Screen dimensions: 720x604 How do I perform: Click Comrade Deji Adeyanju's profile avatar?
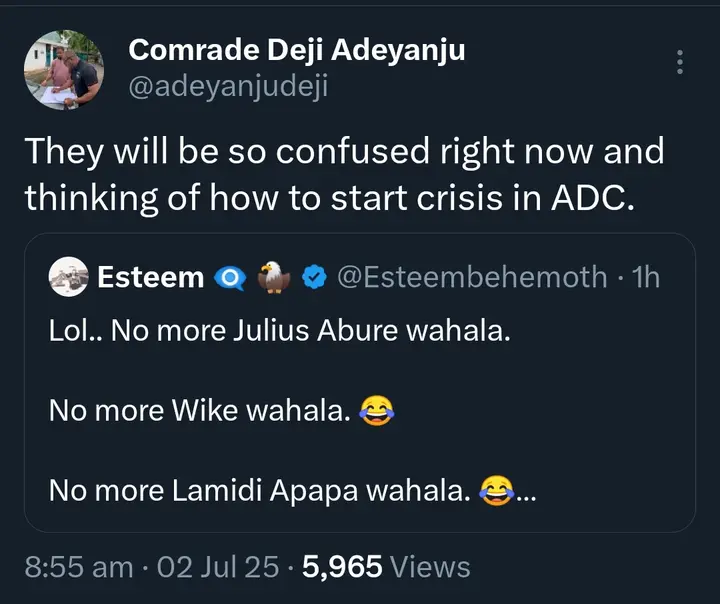(63, 70)
